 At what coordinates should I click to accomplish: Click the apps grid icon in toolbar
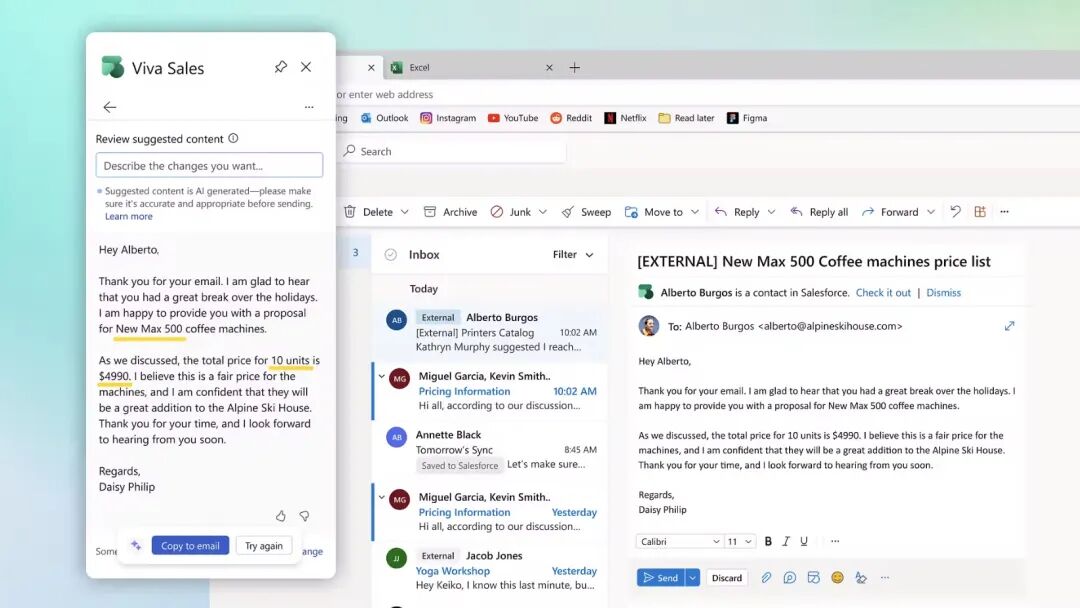(979, 211)
